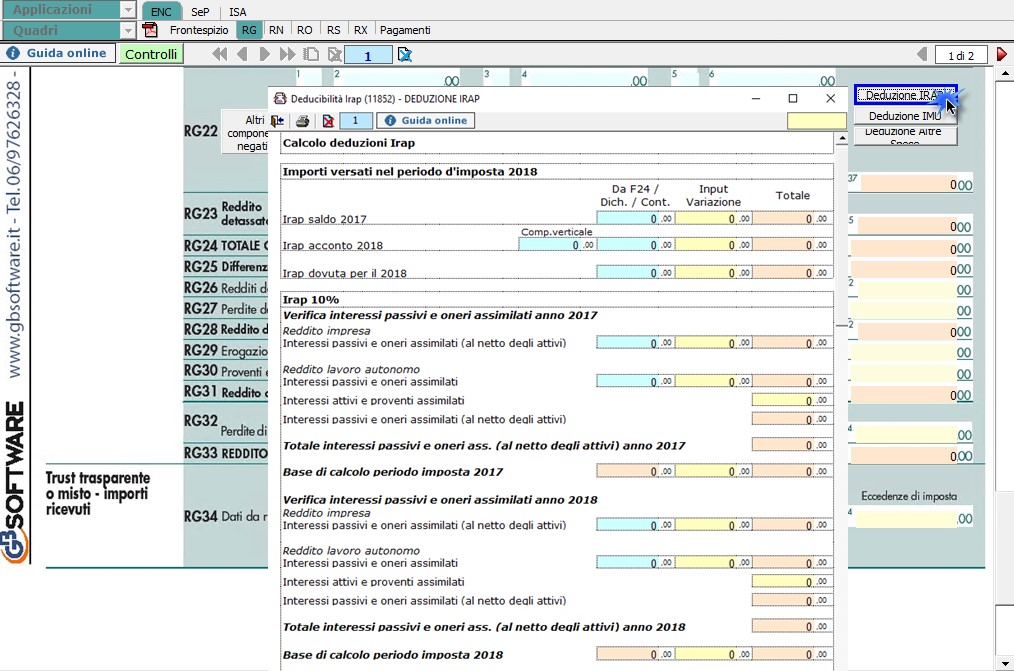1014x671 pixels.
Task: Go to previous page with gray arrow beside '1 di 2'
Action: point(922,54)
